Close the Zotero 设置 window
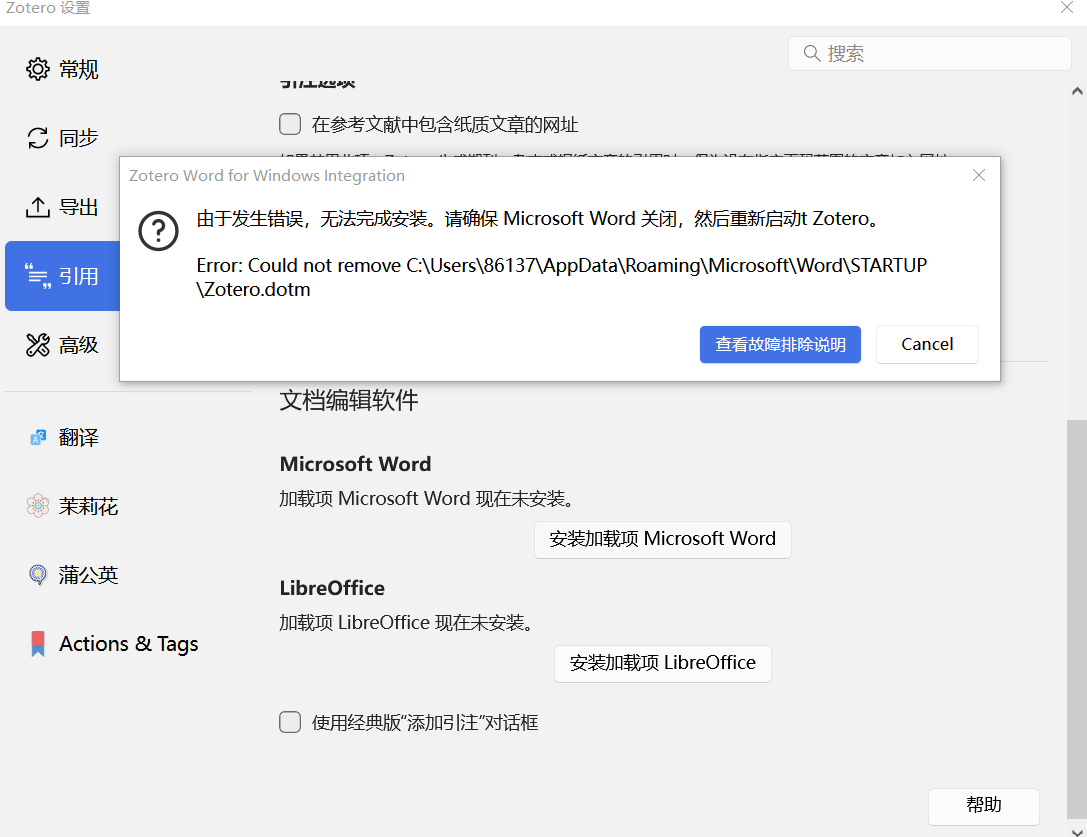This screenshot has height=837, width=1087. click(x=1066, y=8)
